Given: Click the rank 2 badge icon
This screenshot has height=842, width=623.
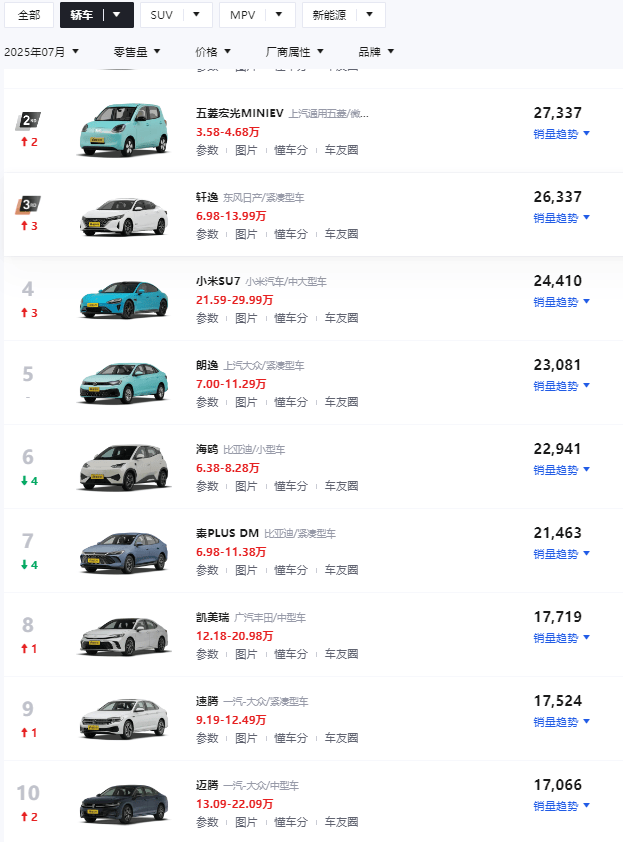Looking at the screenshot, I should click(28, 120).
